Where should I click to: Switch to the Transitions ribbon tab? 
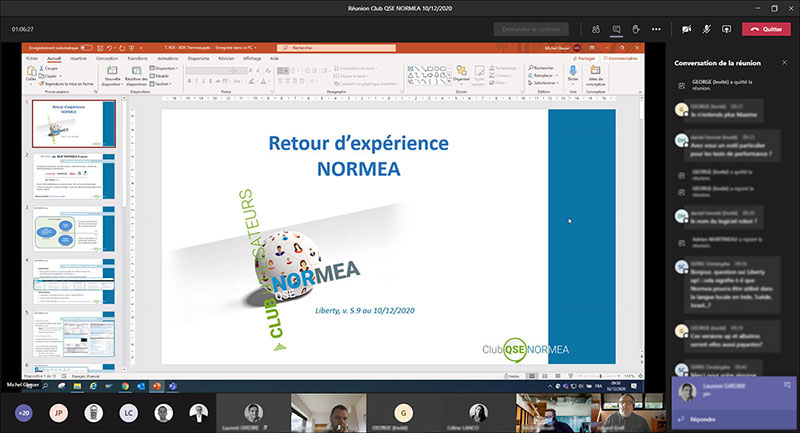[x=137, y=59]
